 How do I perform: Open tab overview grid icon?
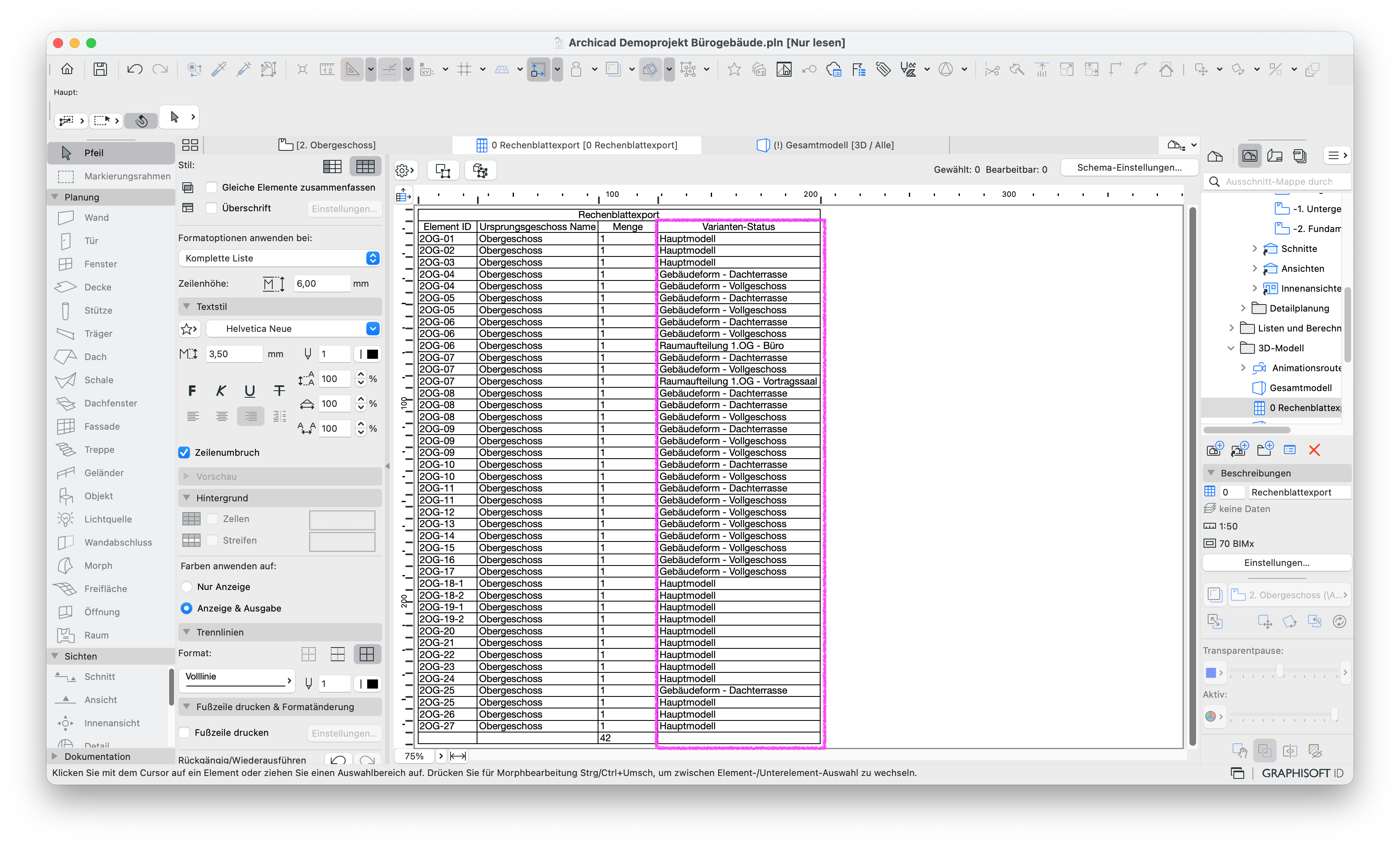tap(190, 145)
